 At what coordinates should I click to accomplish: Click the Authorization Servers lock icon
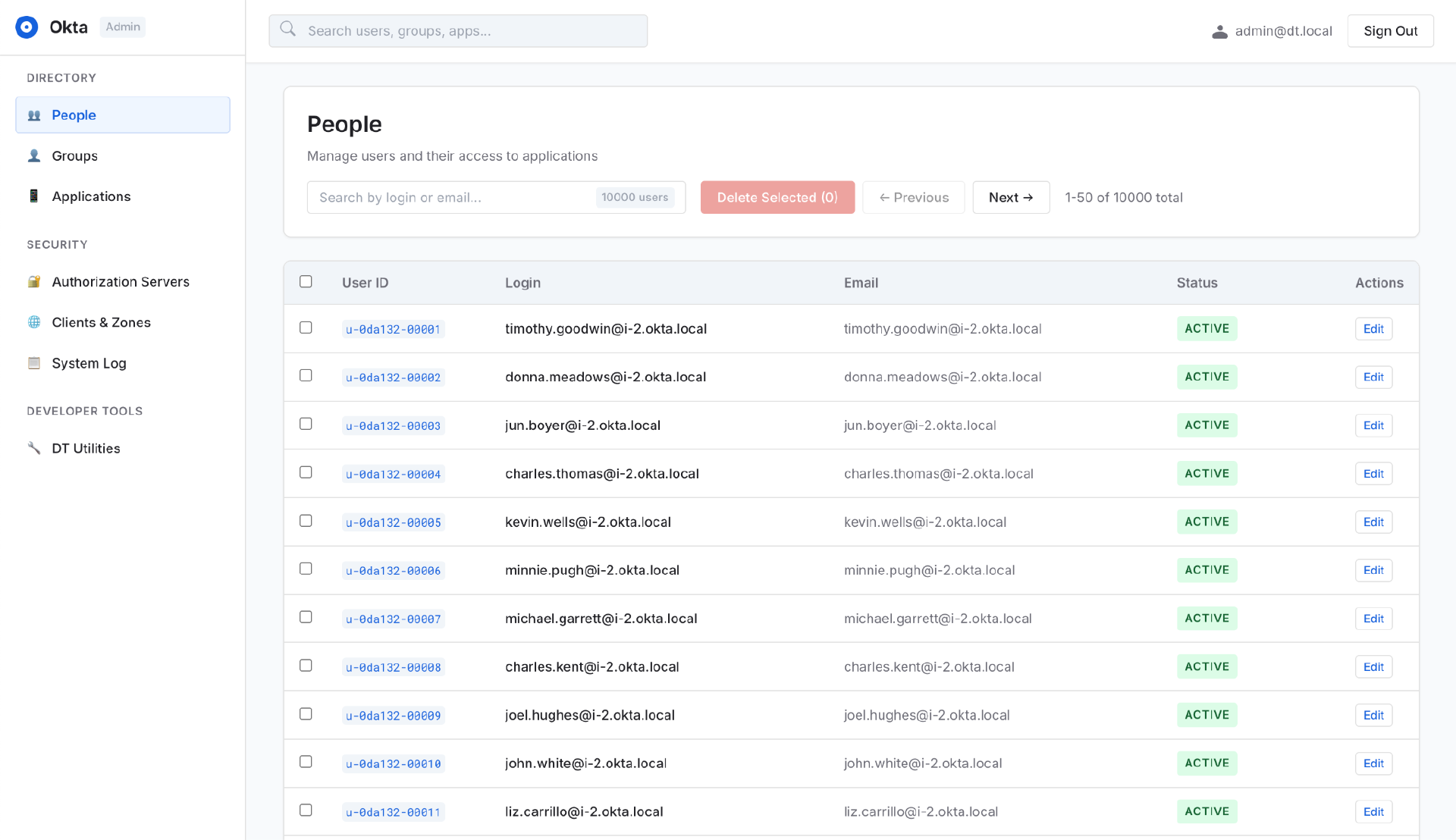click(34, 282)
